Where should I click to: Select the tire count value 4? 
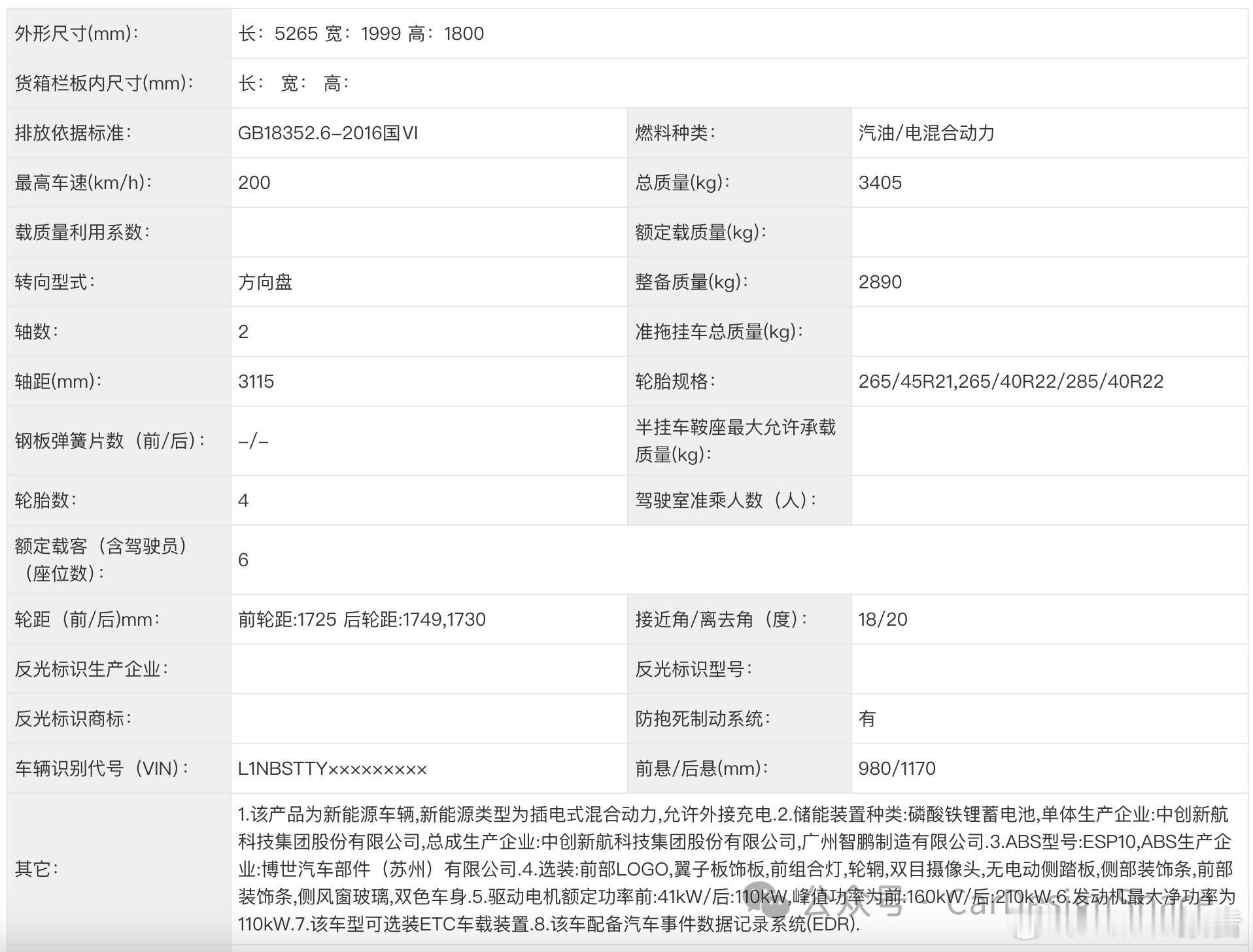241,500
